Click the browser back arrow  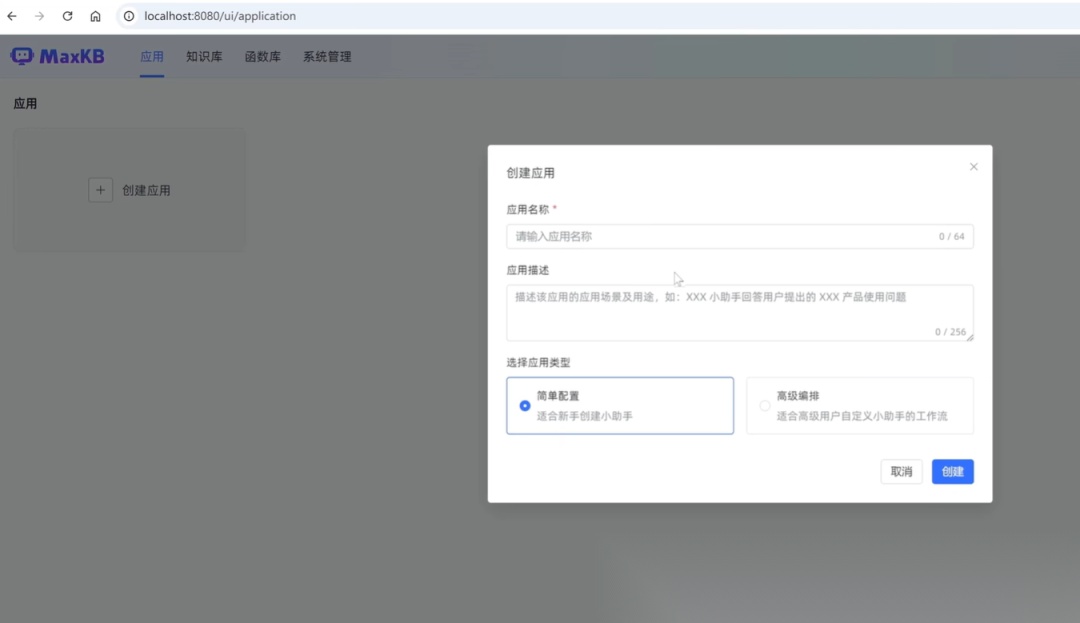pos(12,16)
